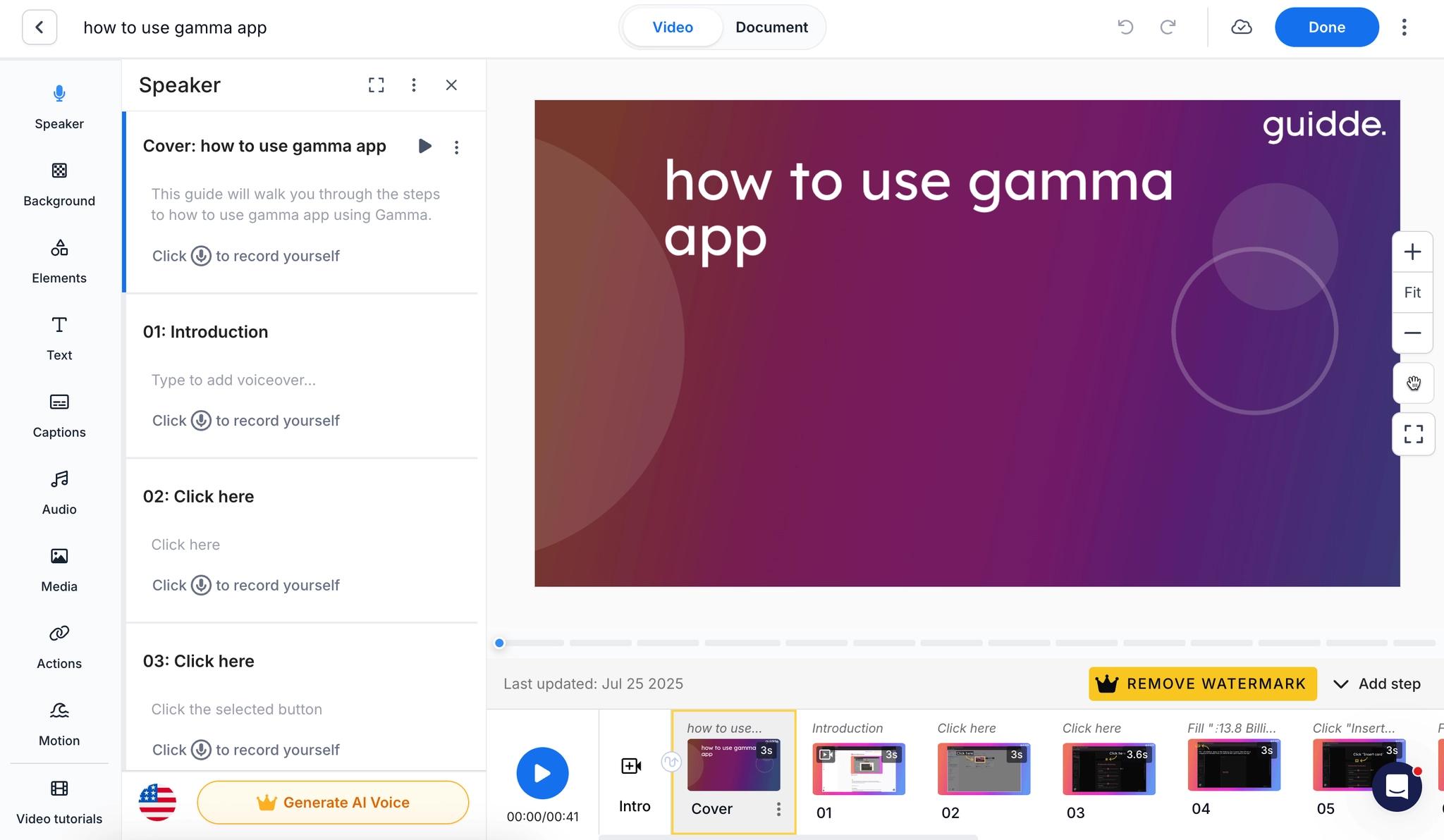Image resolution: width=1444 pixels, height=840 pixels.
Task: Select step 01 Introduction thumbnail
Action: (x=859, y=768)
